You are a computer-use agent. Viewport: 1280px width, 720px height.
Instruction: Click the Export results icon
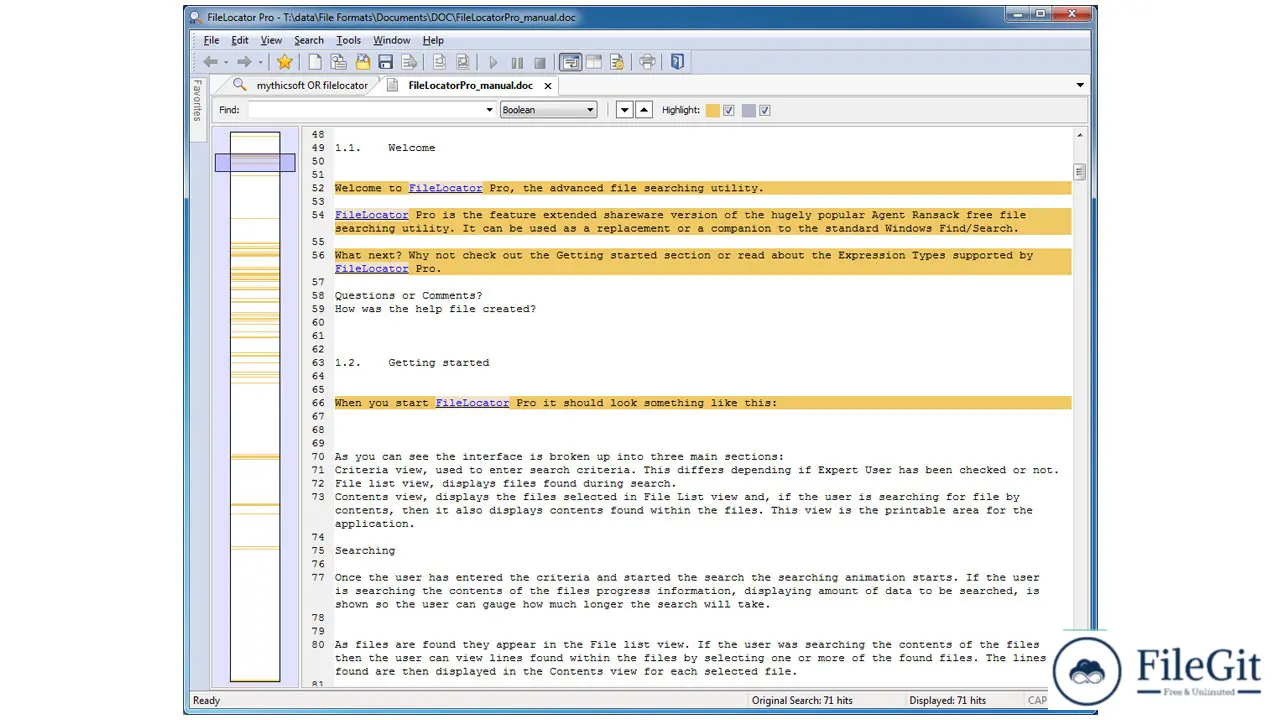(409, 62)
